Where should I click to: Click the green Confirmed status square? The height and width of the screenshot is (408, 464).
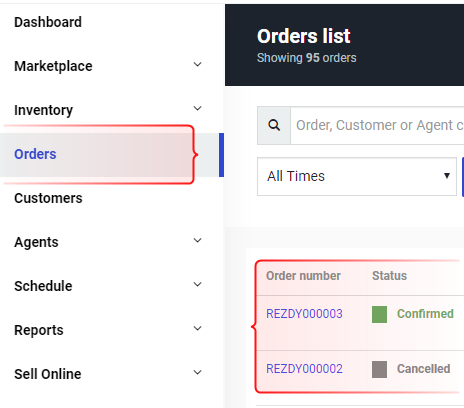[x=379, y=314]
